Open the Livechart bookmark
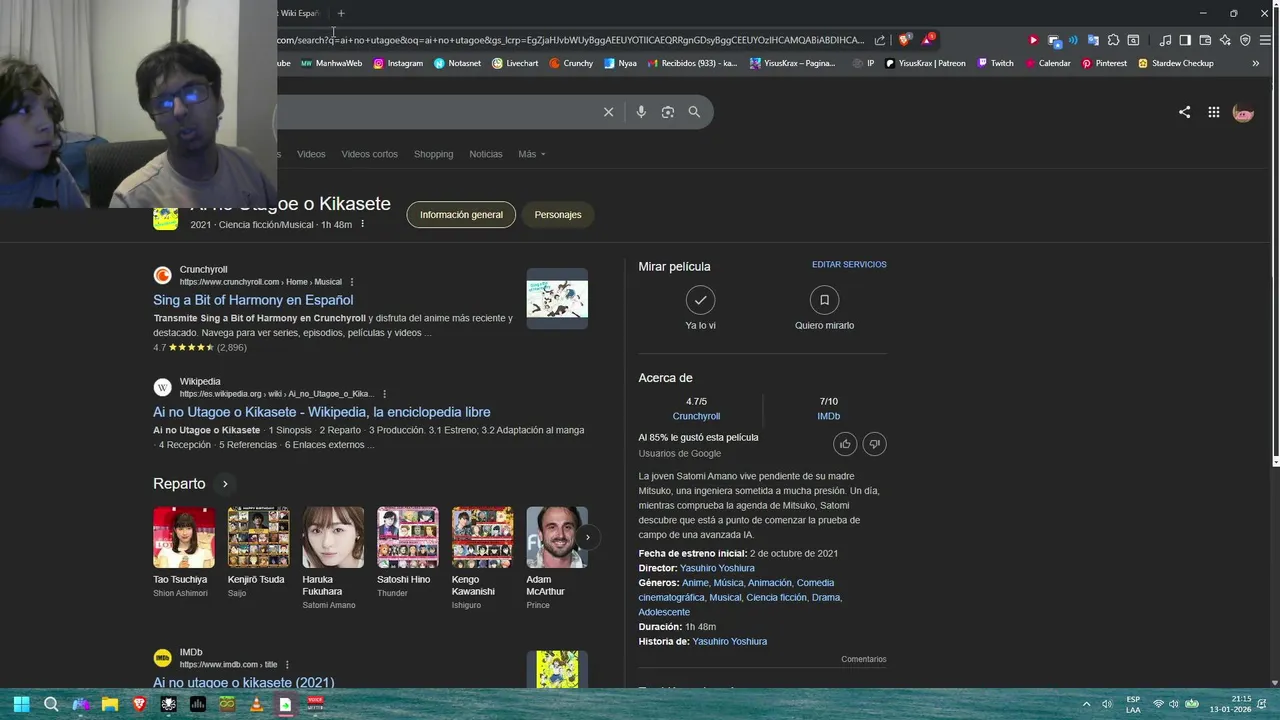Image resolution: width=1280 pixels, height=720 pixels. (x=514, y=63)
